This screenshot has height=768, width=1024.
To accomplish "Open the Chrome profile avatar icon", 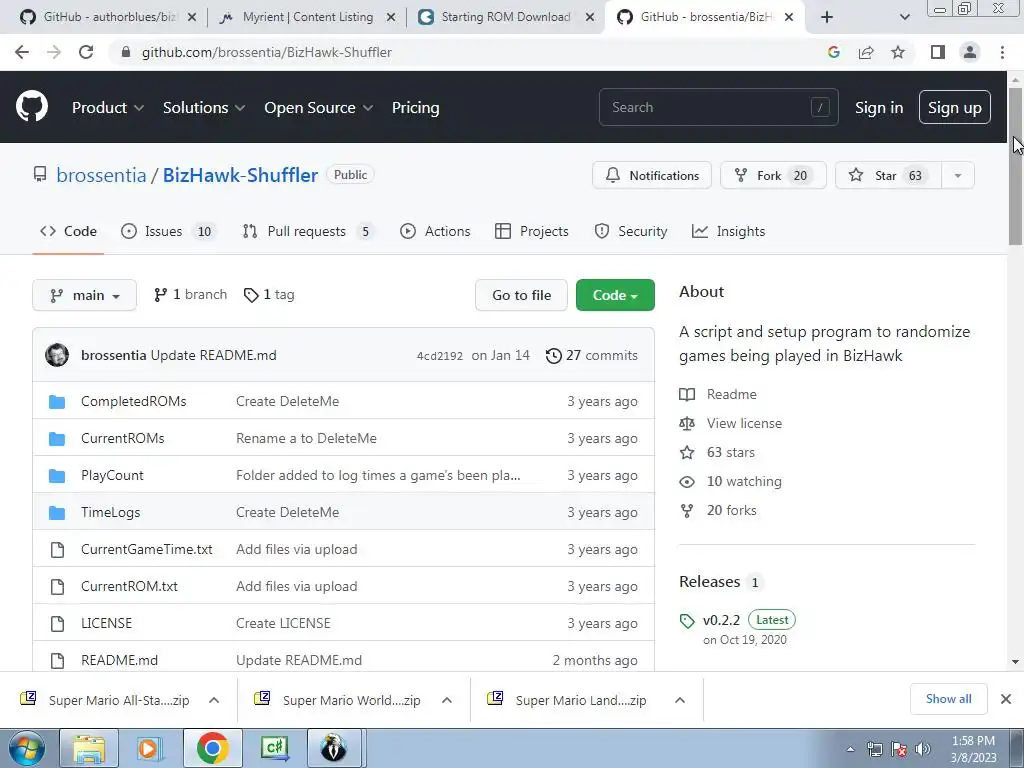I will coord(970,52).
